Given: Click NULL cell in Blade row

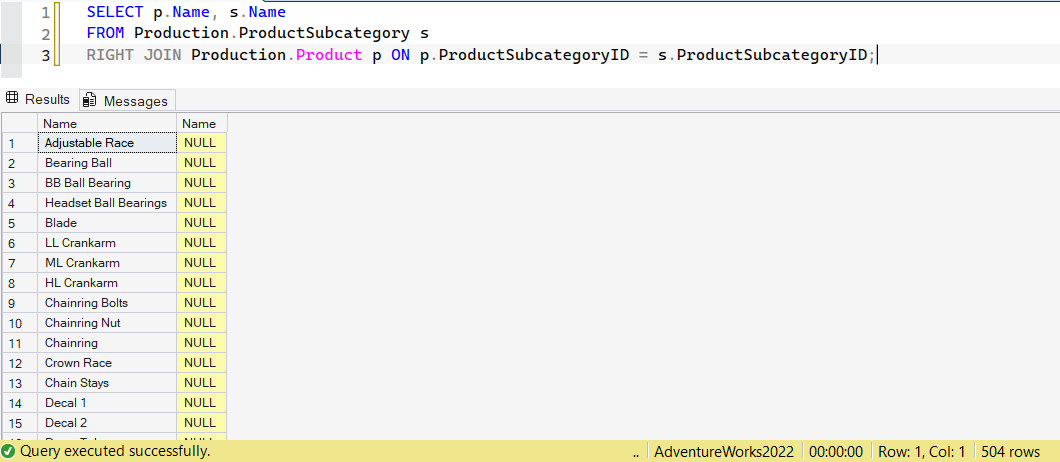Looking at the screenshot, I should [201, 223].
